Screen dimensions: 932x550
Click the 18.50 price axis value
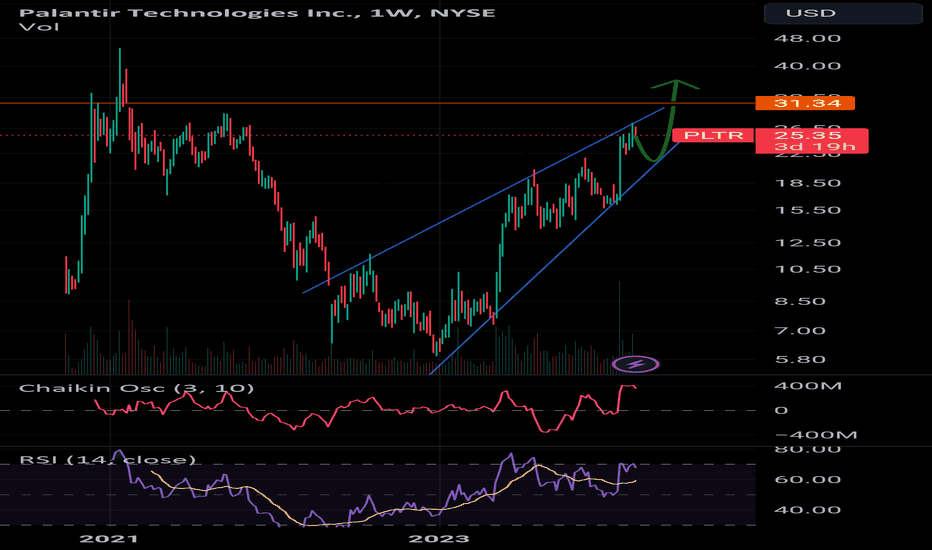[807, 183]
